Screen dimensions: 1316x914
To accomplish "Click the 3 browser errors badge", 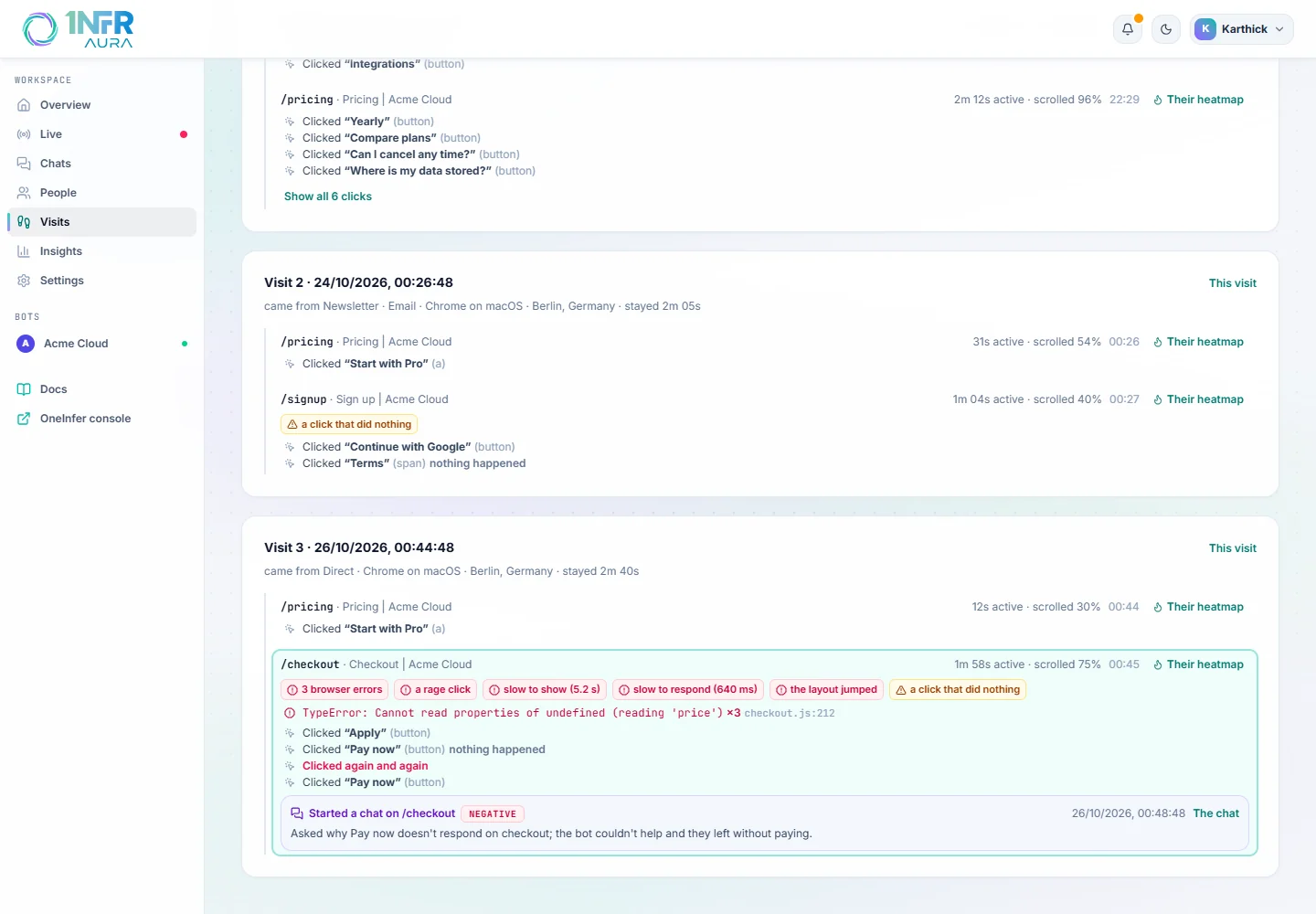I will pyautogui.click(x=334, y=690).
